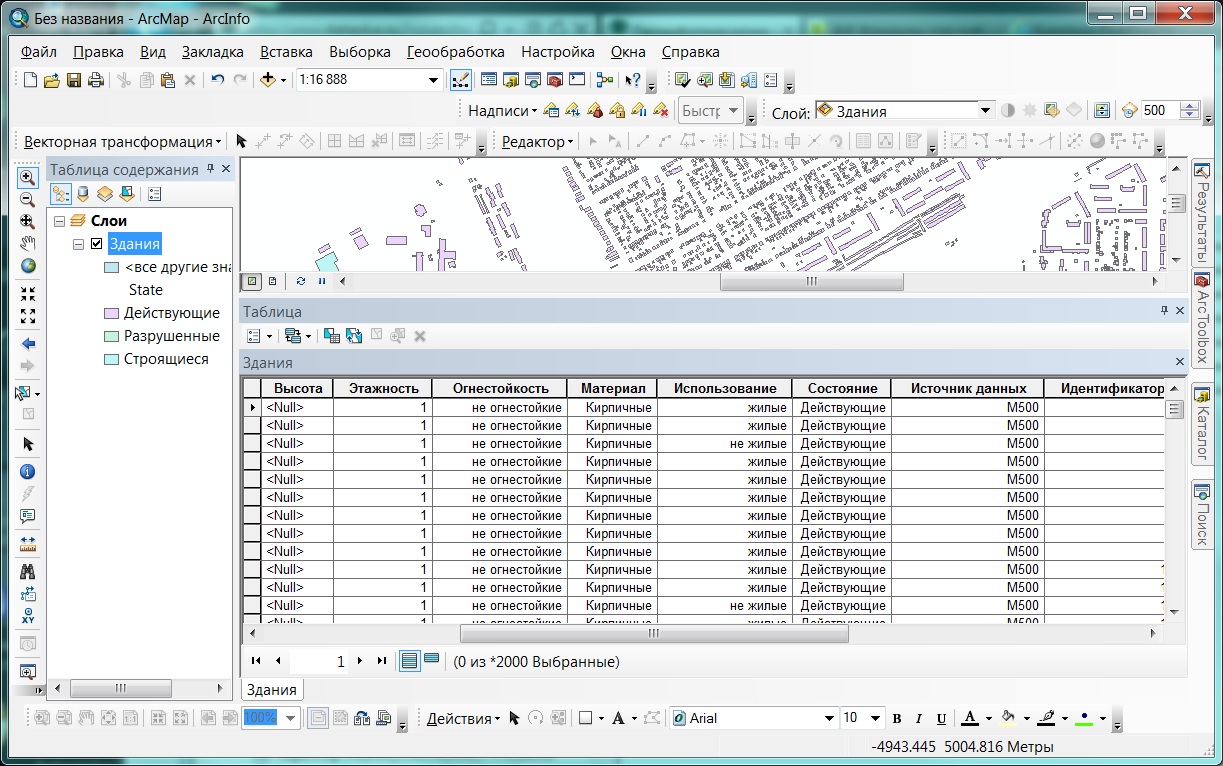Select the Measure tool
The width and height of the screenshot is (1223, 766).
pos(28,545)
